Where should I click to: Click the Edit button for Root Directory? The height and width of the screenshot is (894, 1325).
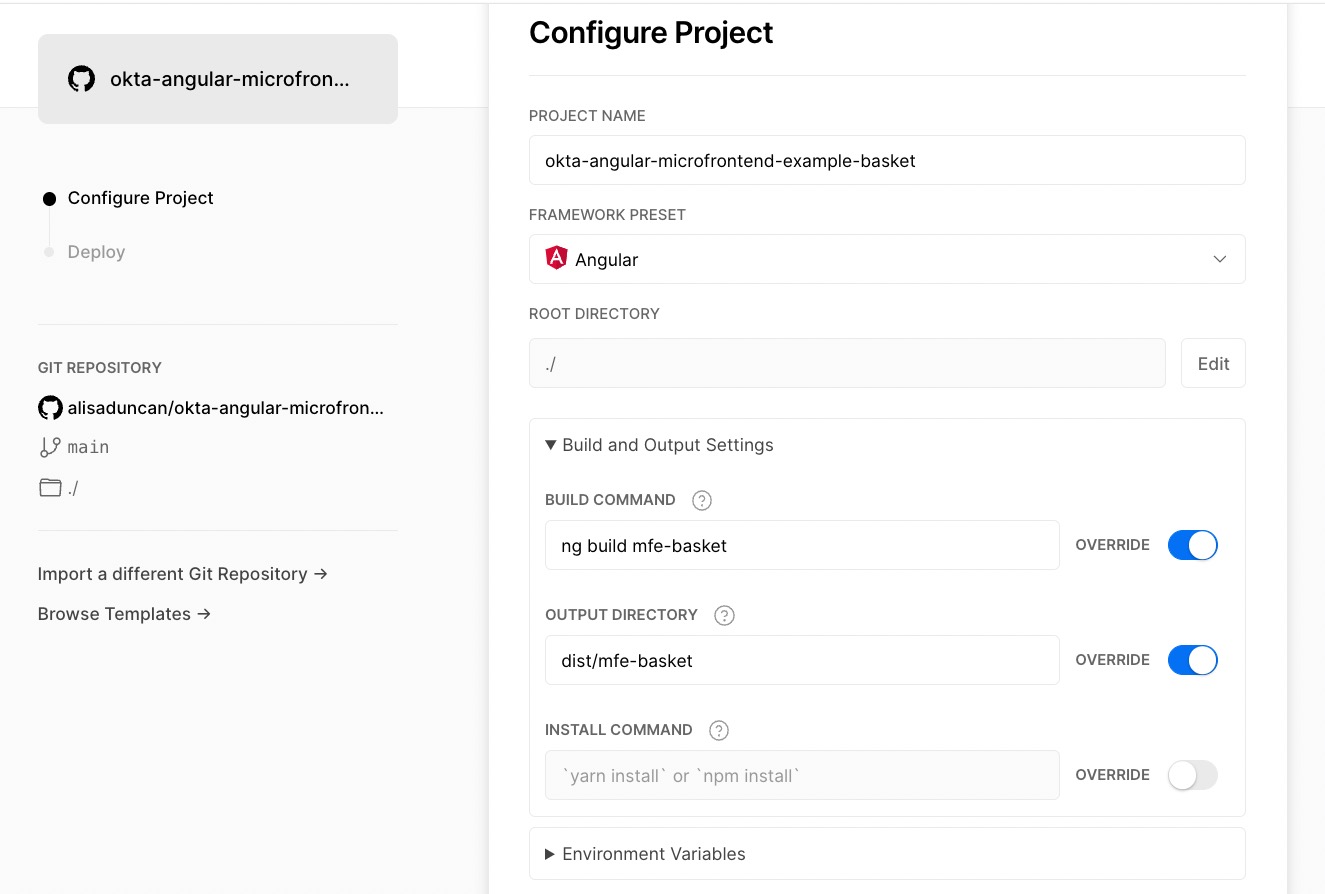pyautogui.click(x=1212, y=363)
